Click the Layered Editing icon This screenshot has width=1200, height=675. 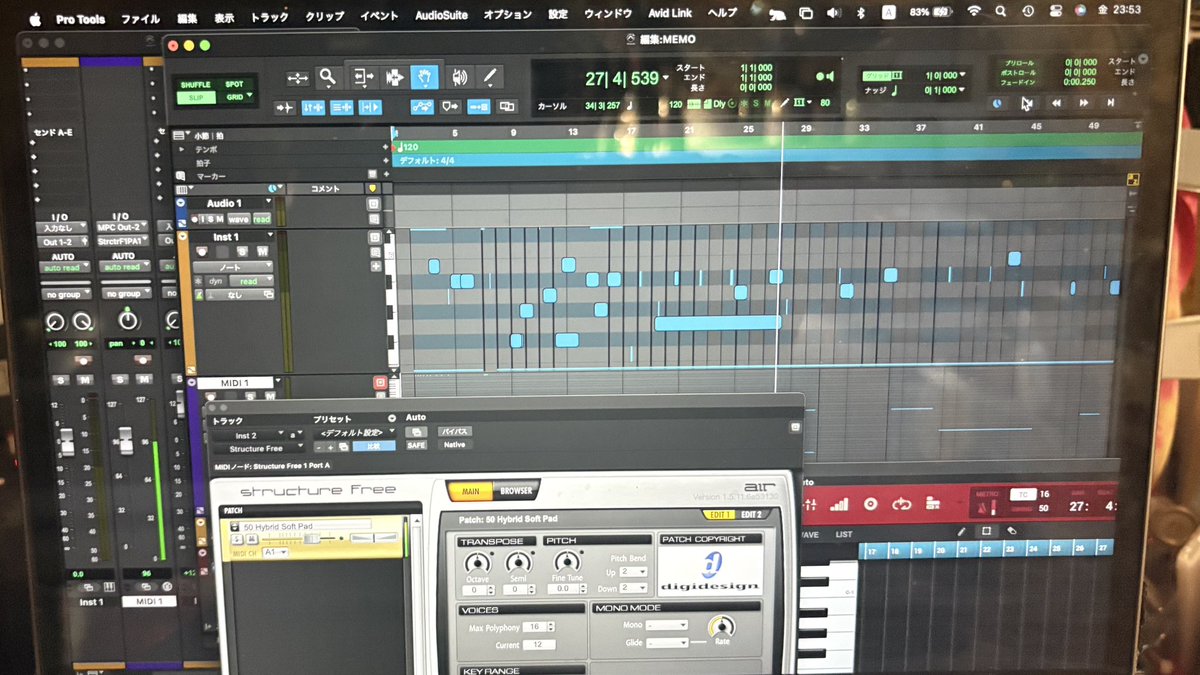[507, 106]
